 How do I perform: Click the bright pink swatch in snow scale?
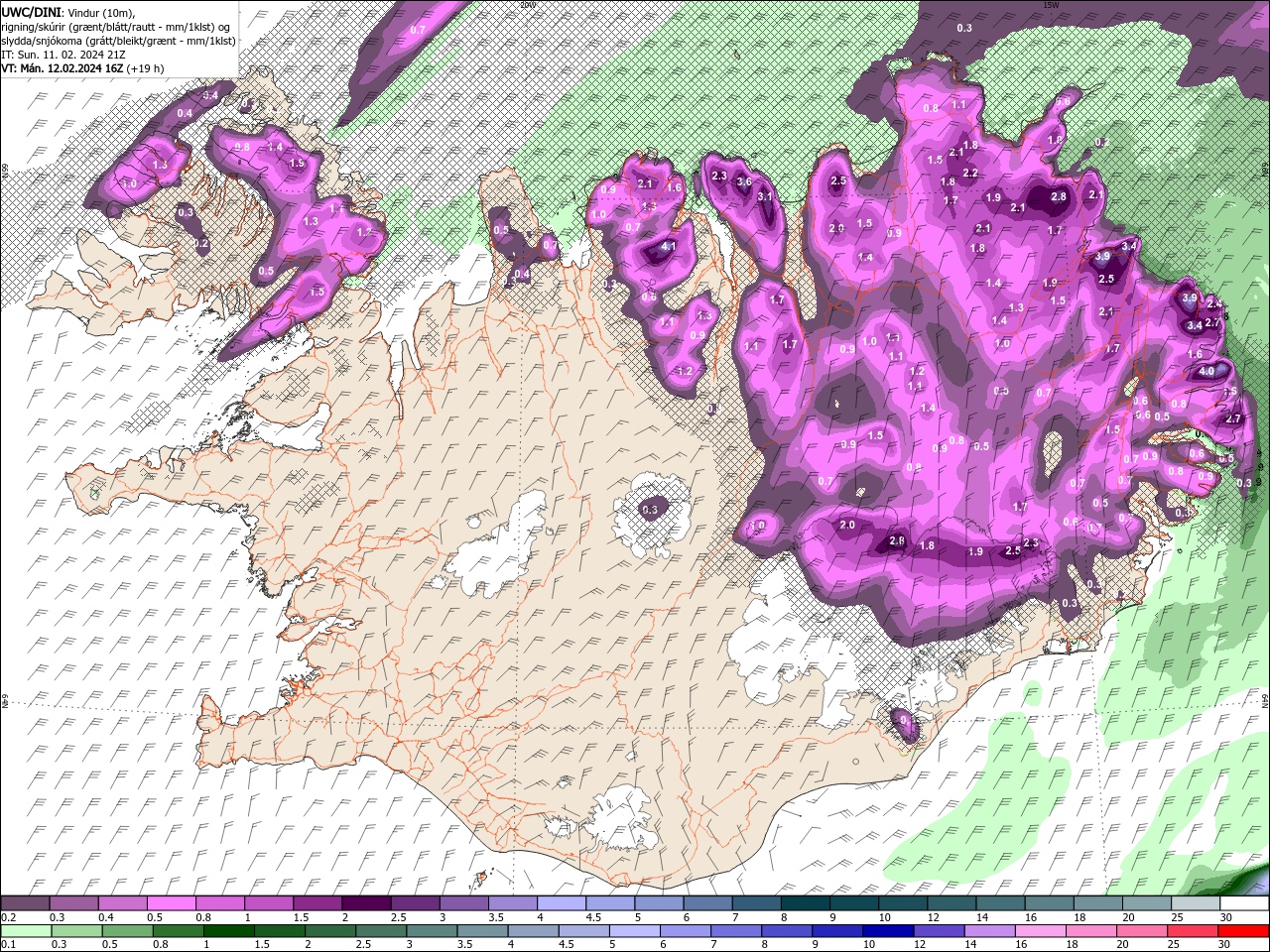pos(171,902)
